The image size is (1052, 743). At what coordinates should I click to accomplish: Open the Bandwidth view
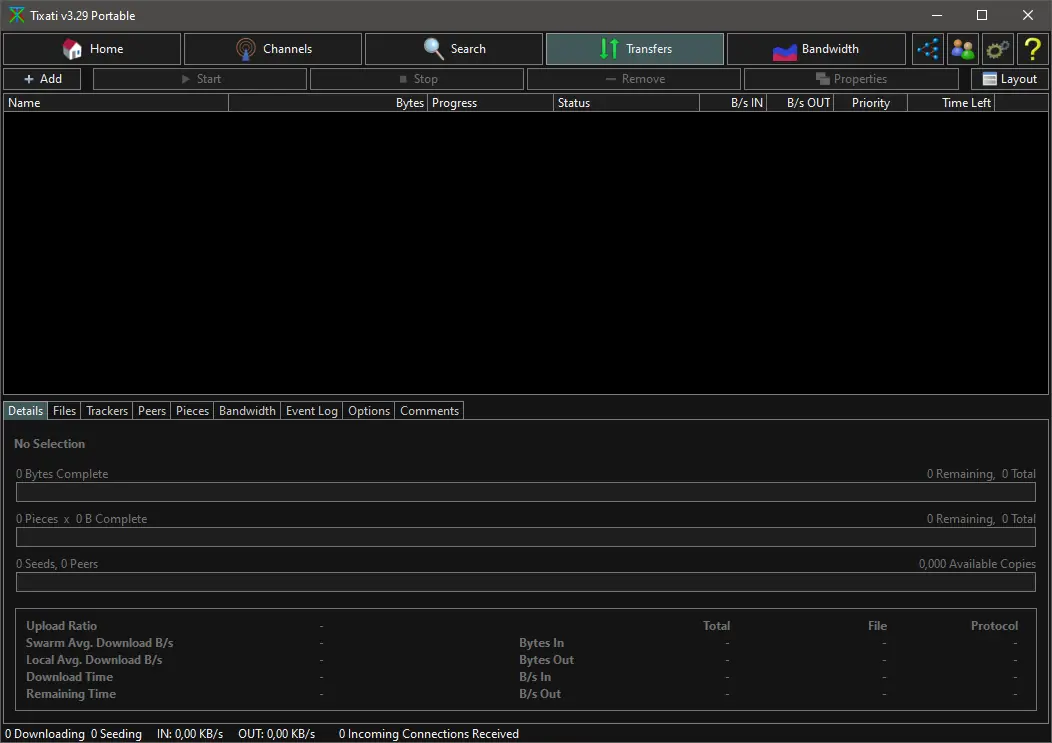816,49
